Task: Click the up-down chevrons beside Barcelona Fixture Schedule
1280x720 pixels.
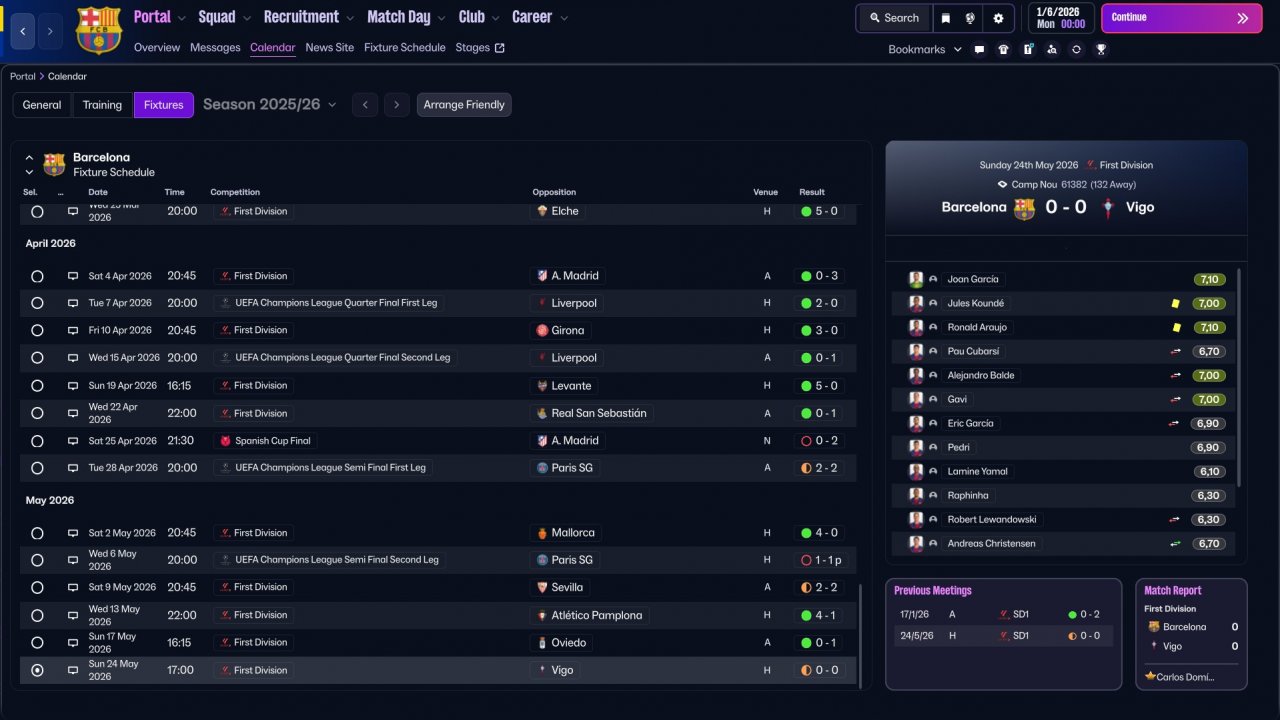Action: click(x=29, y=165)
